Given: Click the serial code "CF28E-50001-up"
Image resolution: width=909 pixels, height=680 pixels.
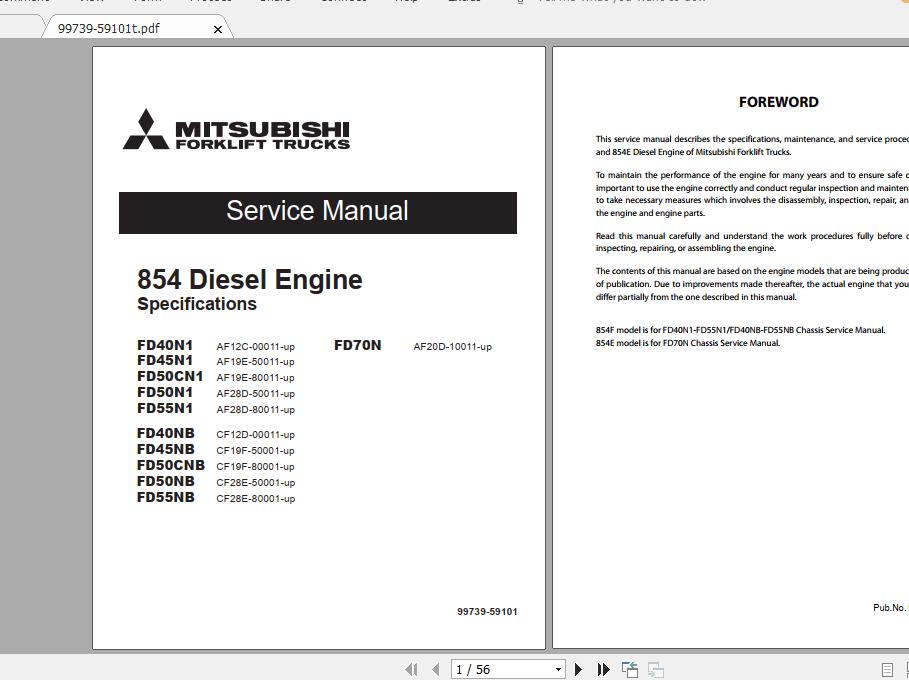Looking at the screenshot, I should (x=256, y=482).
